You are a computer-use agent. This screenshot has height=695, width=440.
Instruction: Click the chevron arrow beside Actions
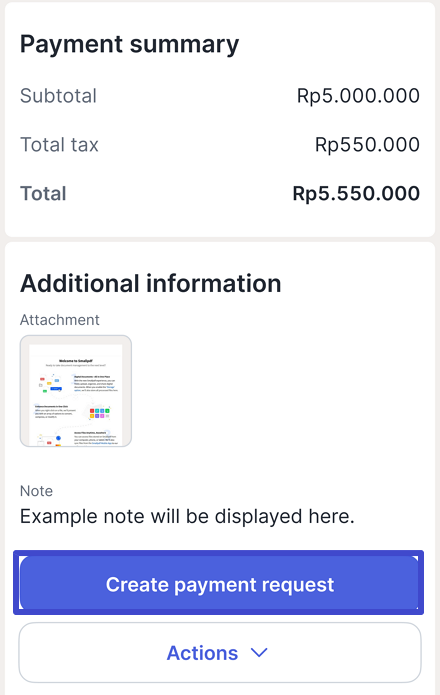[x=259, y=652]
